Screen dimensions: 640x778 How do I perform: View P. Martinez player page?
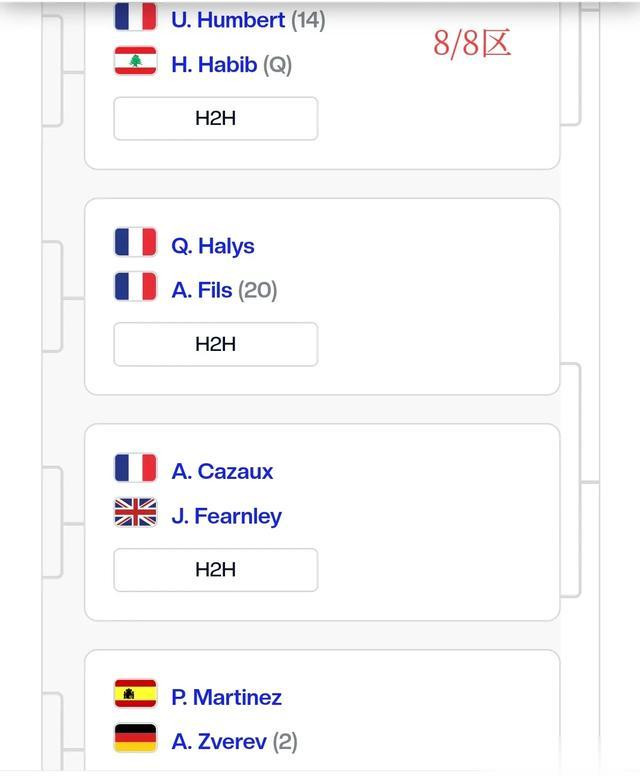[x=227, y=698]
